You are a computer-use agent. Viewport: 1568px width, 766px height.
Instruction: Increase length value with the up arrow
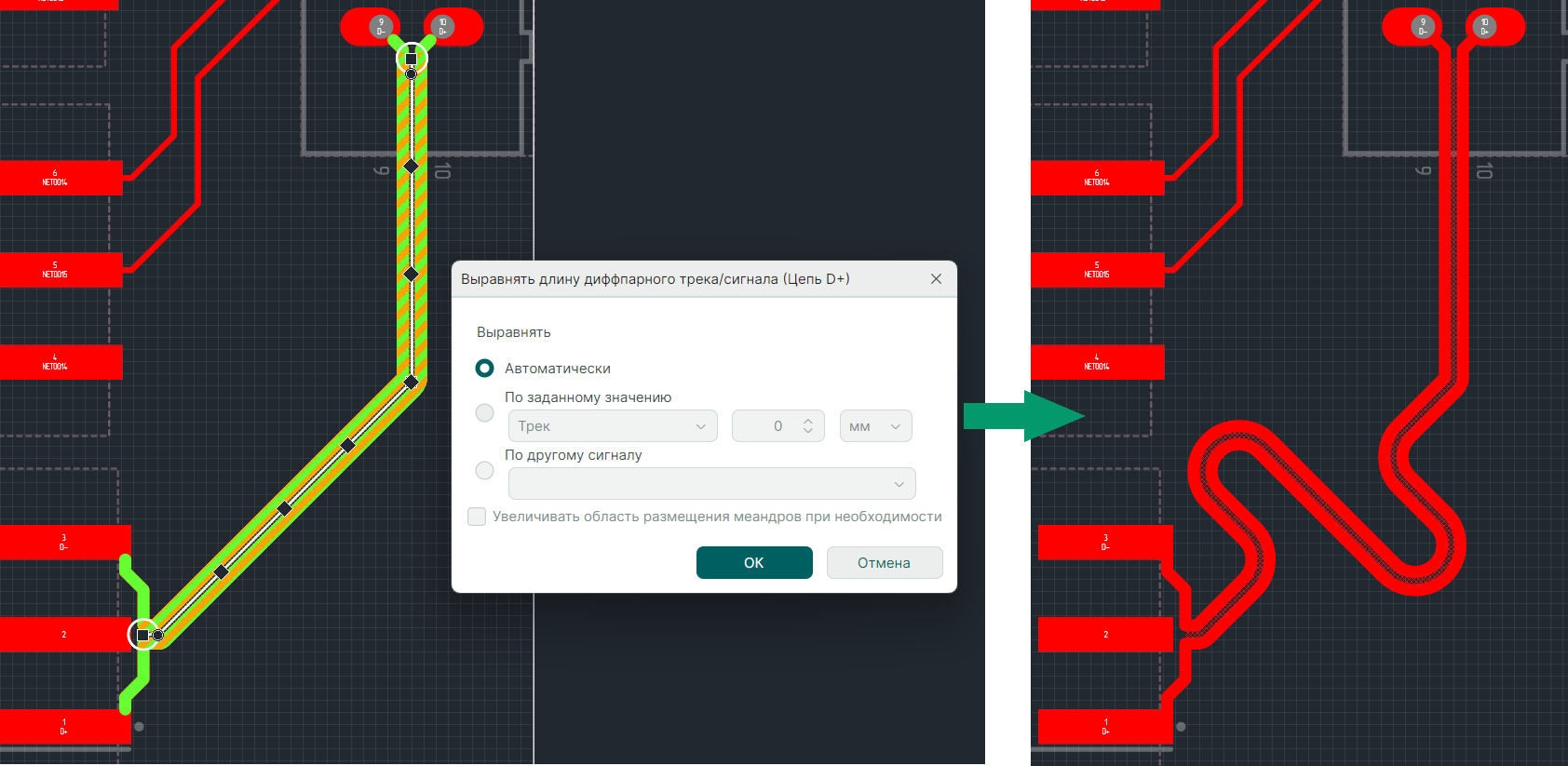[x=808, y=421]
